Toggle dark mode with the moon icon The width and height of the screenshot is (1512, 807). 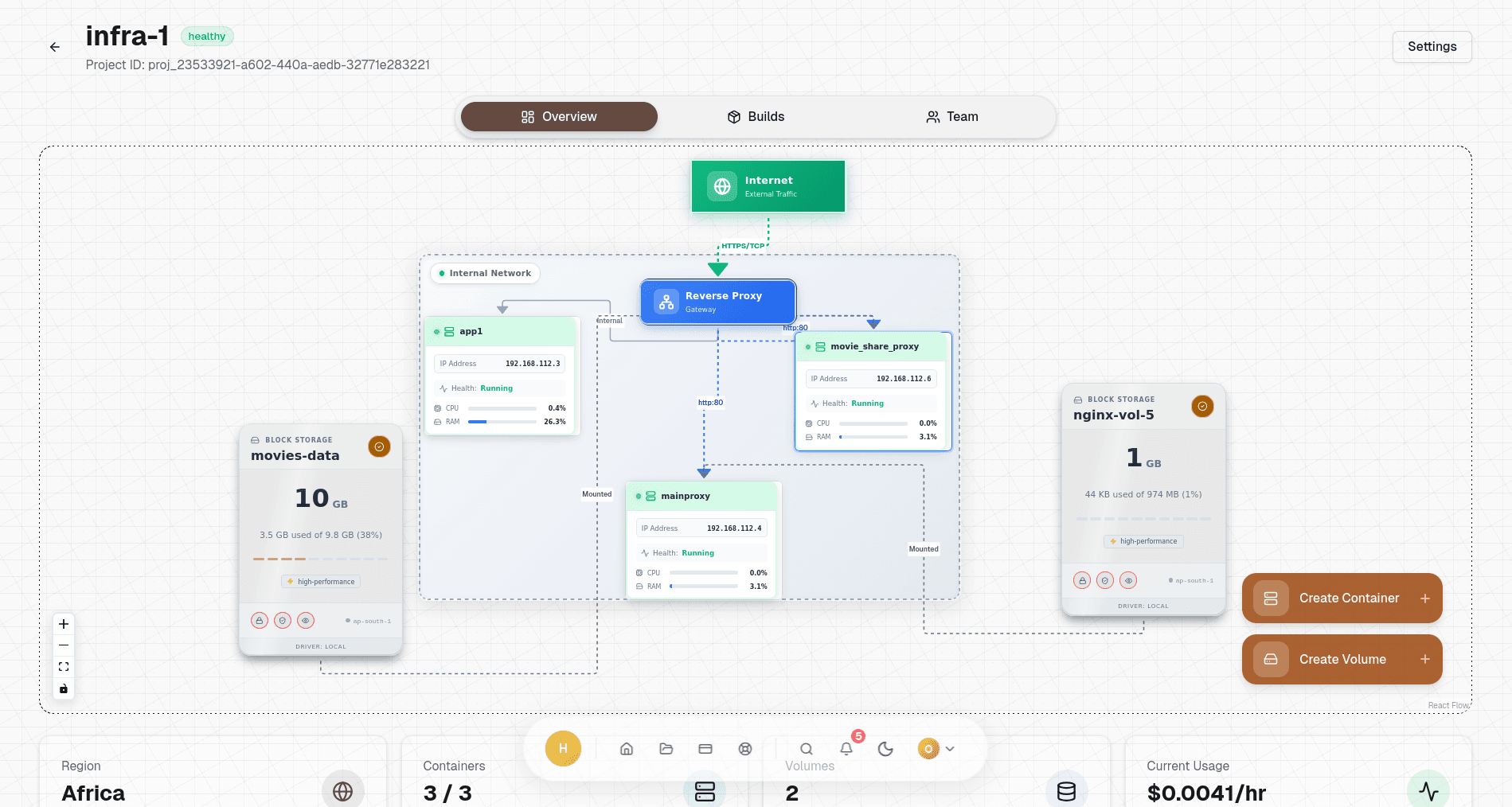(x=885, y=749)
